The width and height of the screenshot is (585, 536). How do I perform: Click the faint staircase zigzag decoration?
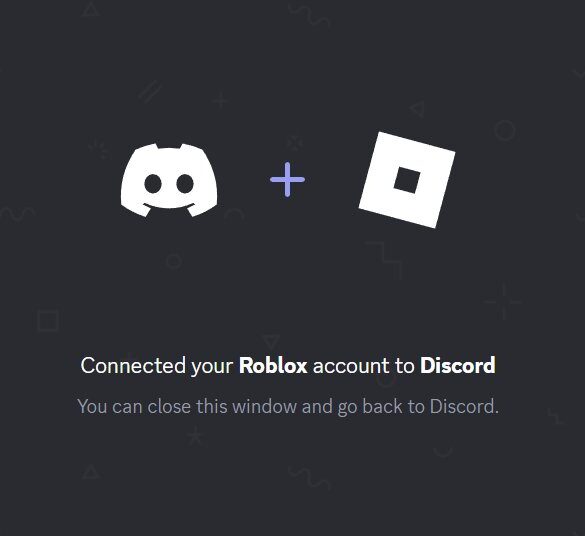point(384,260)
